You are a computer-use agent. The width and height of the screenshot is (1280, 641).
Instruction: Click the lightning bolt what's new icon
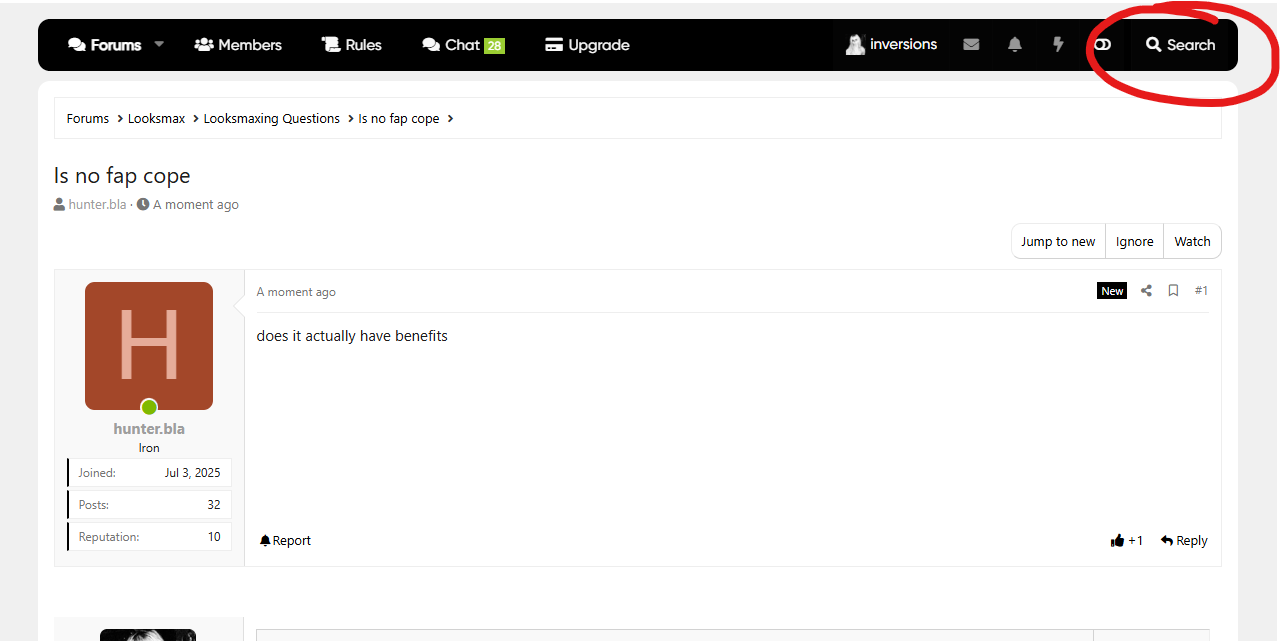[1058, 45]
